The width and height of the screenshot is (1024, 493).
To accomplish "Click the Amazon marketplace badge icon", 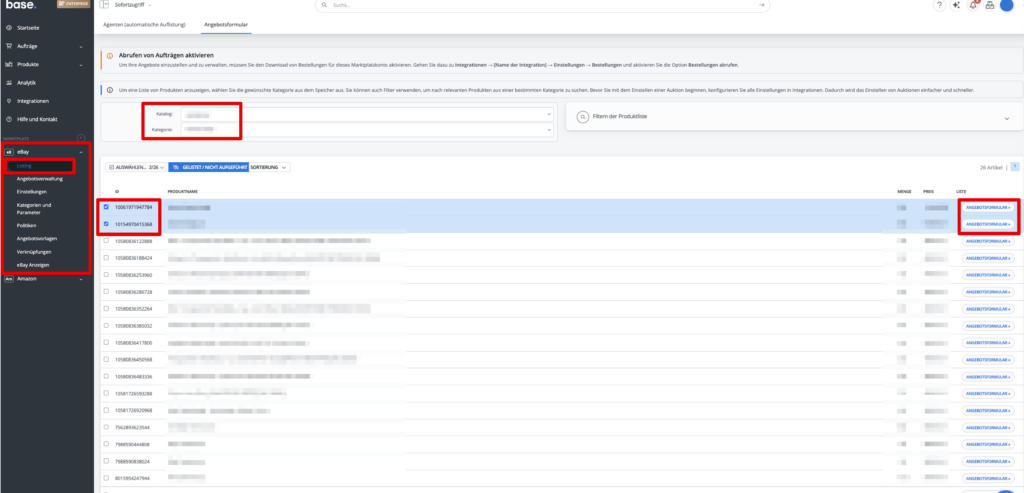I will 9,279.
